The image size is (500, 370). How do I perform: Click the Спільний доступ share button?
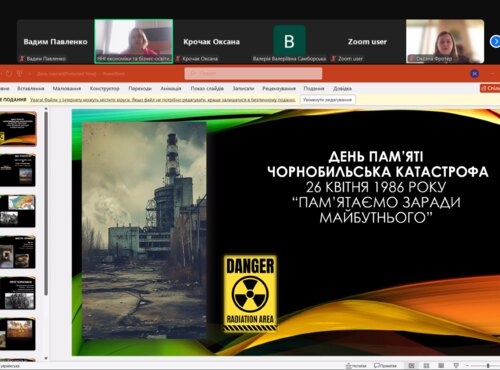[x=490, y=88]
